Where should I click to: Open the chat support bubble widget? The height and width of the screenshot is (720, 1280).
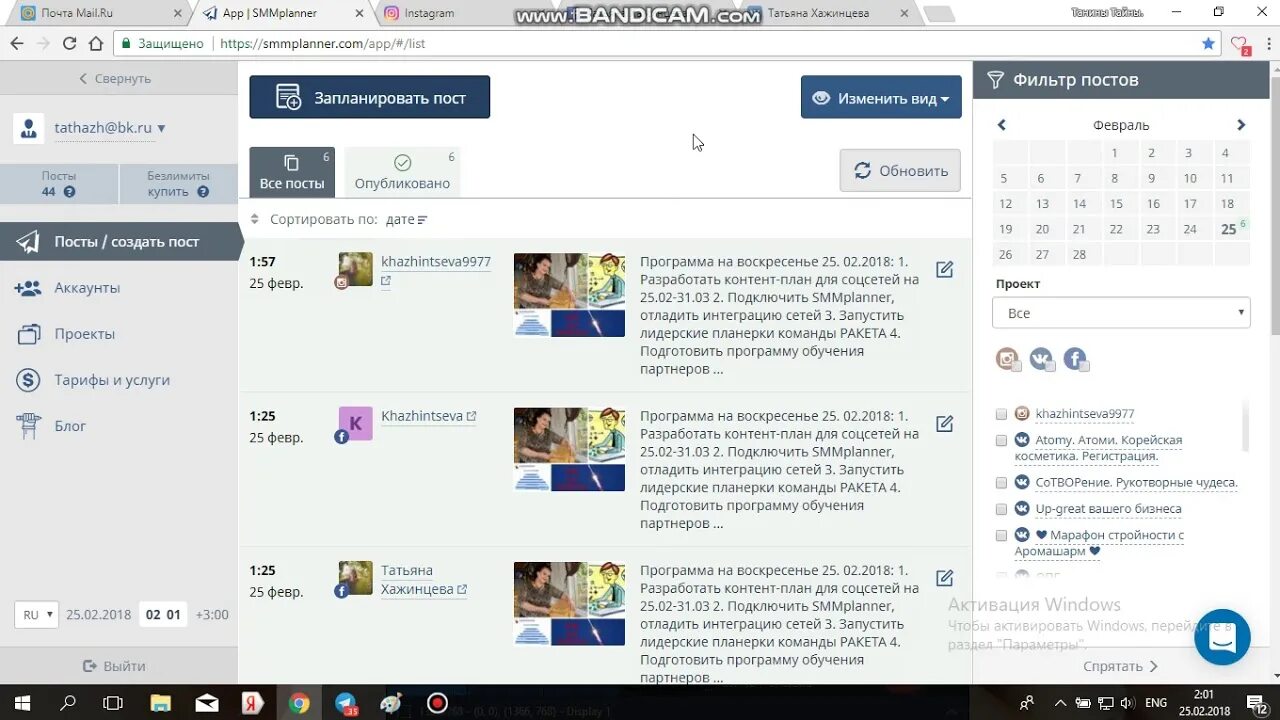click(1222, 637)
